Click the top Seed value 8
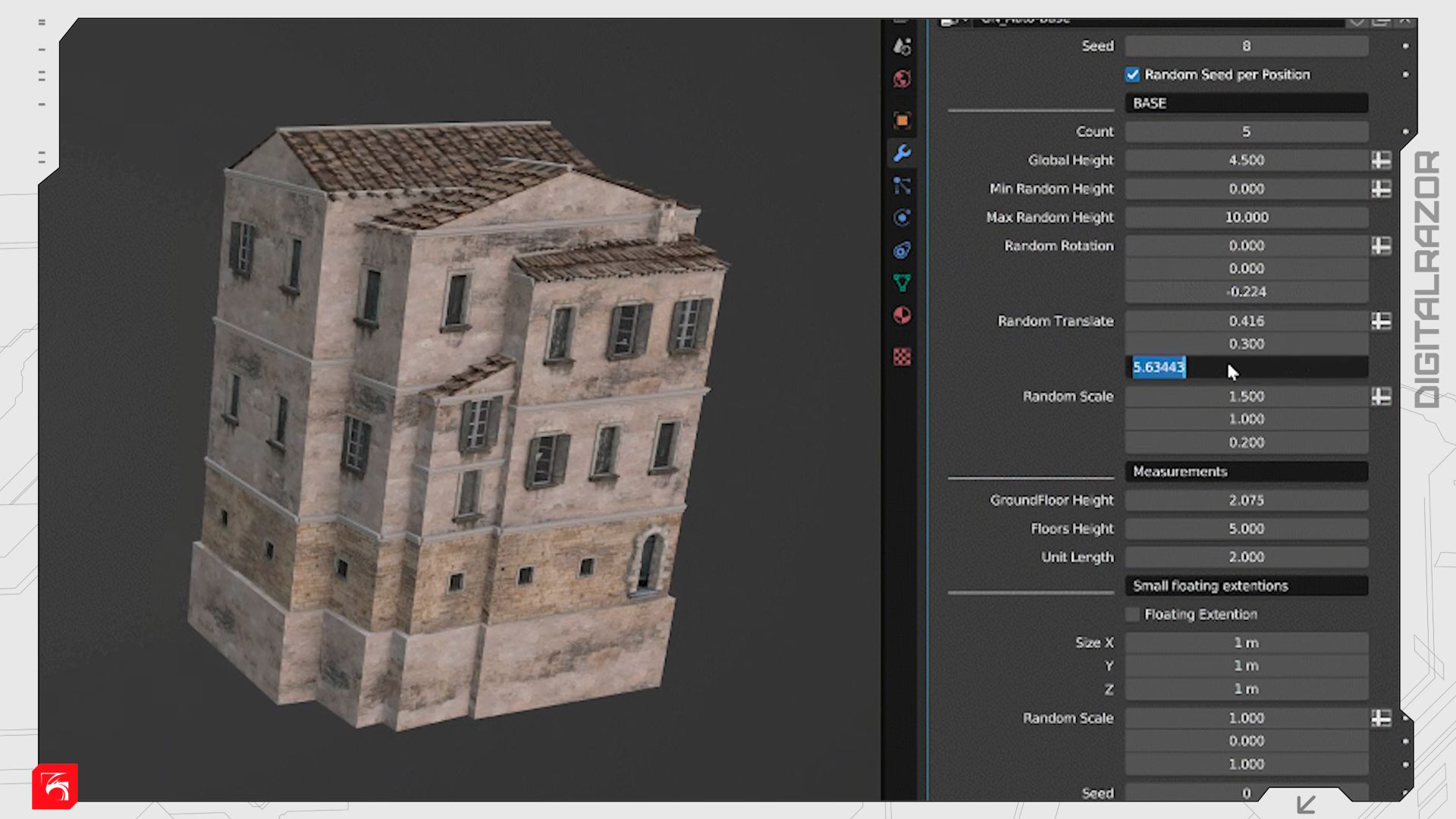The width and height of the screenshot is (1456, 819). point(1246,46)
